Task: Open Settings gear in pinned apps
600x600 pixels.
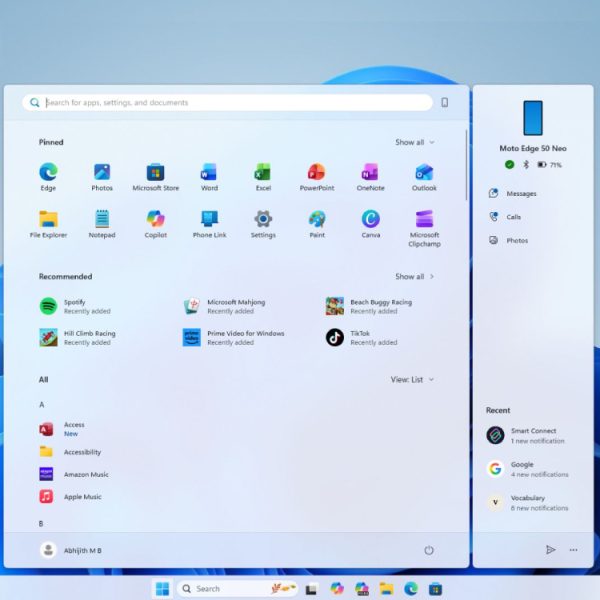Action: pyautogui.click(x=263, y=224)
